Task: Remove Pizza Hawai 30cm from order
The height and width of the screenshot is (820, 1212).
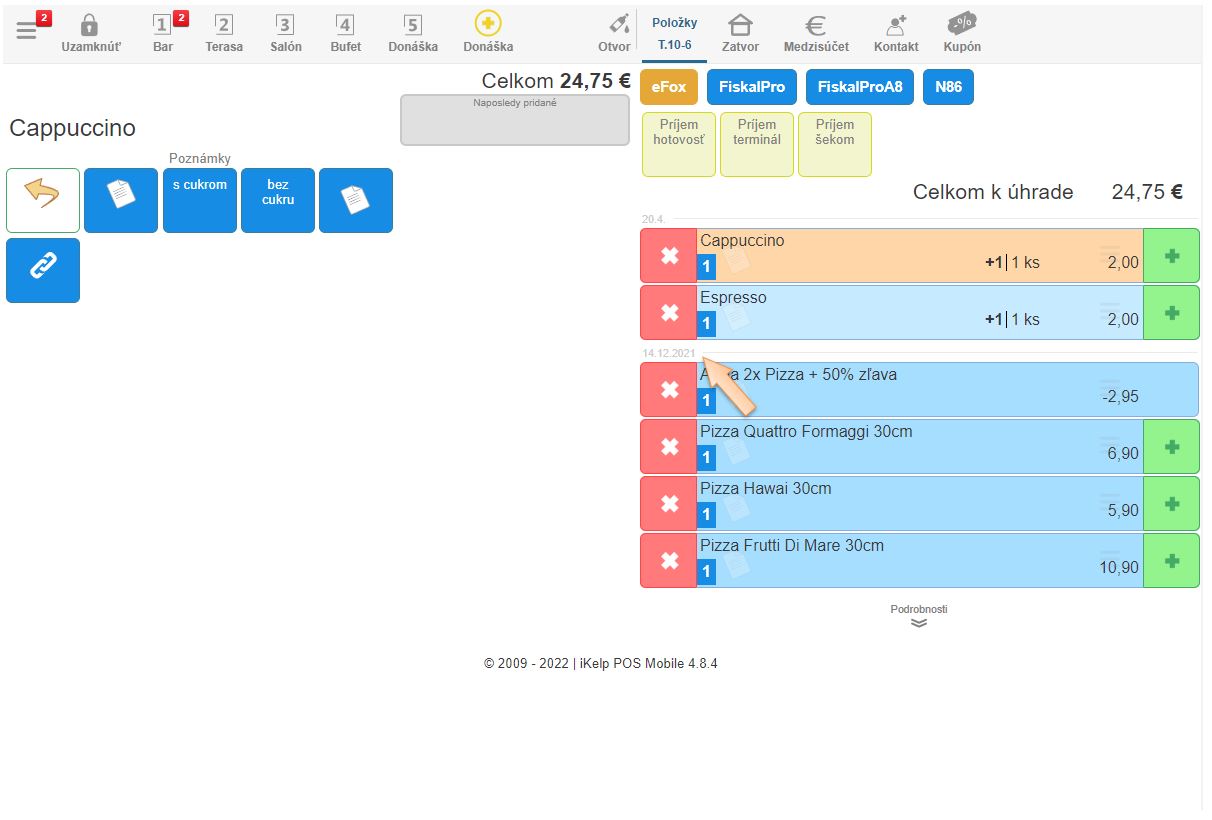Action: (x=669, y=504)
